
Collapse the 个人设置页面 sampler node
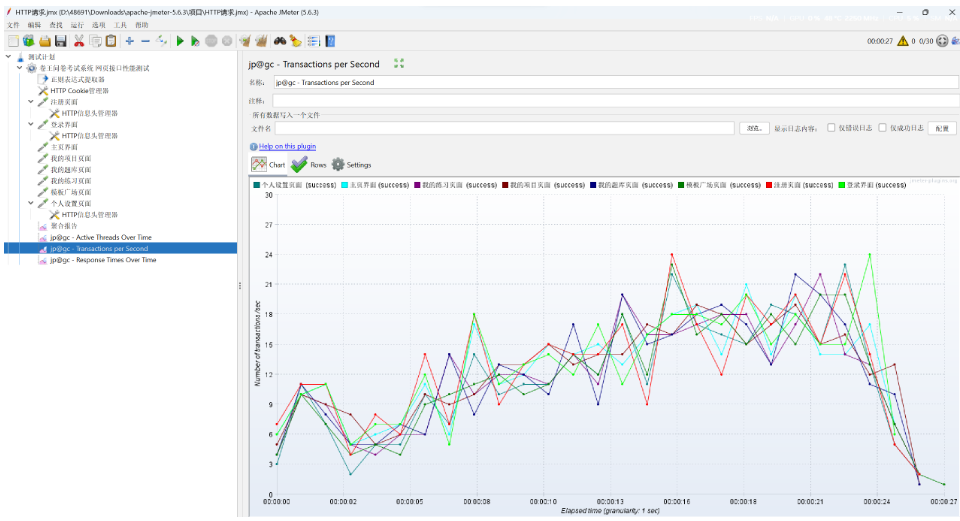click(31, 203)
